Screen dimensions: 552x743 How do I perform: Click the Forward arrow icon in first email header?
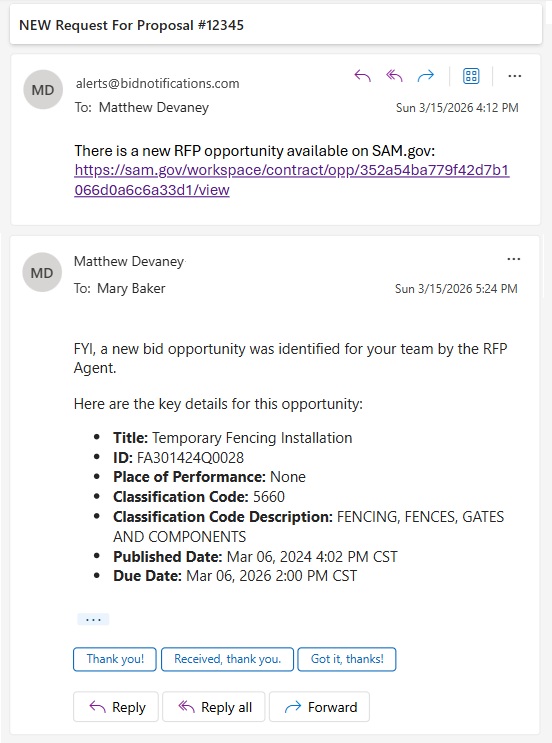pyautogui.click(x=425, y=76)
